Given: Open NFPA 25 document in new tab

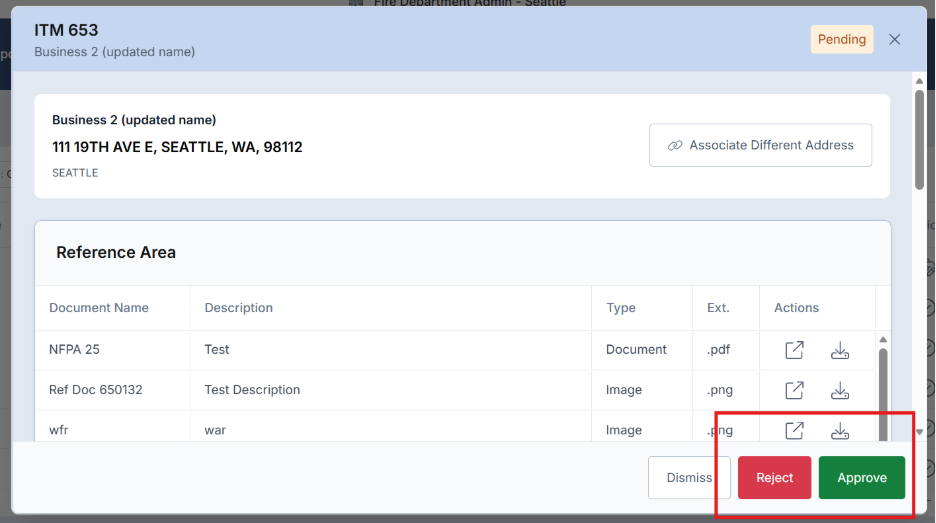Looking at the screenshot, I should [794, 350].
